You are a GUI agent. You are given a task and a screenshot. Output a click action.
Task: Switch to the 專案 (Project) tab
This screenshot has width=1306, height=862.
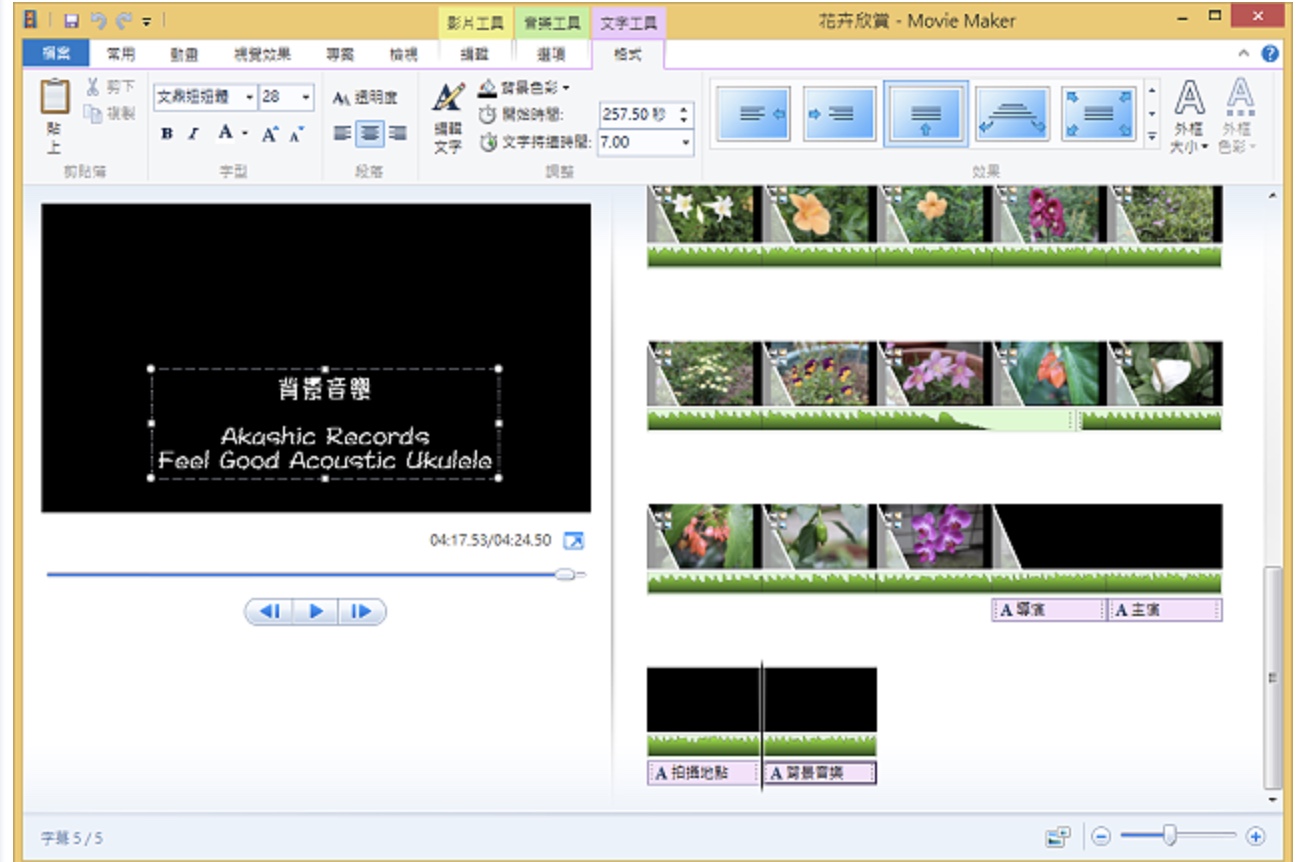tap(340, 54)
